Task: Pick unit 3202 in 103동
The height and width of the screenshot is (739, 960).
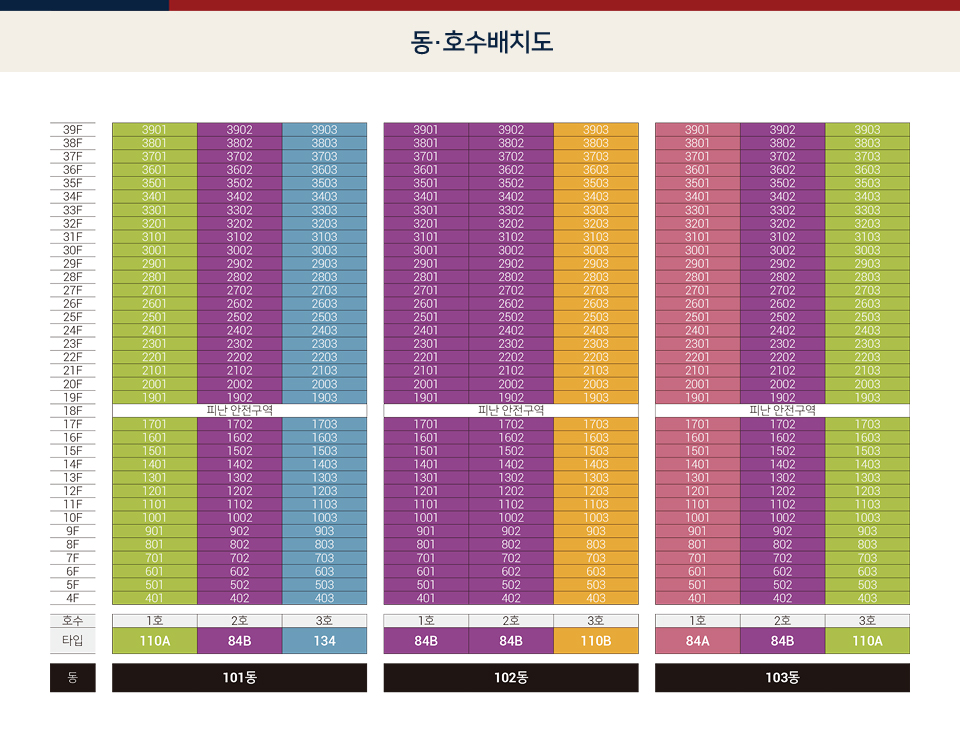Action: (782, 223)
